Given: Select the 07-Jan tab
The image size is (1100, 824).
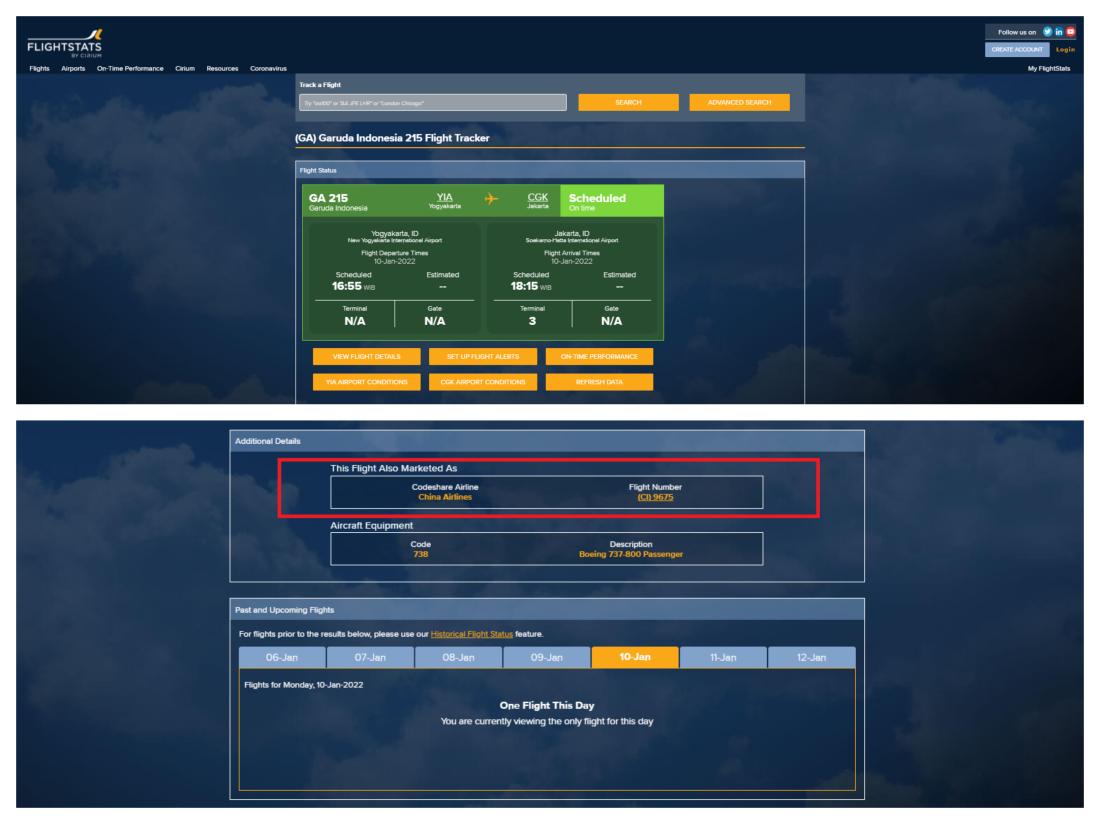Looking at the screenshot, I should click(x=370, y=658).
